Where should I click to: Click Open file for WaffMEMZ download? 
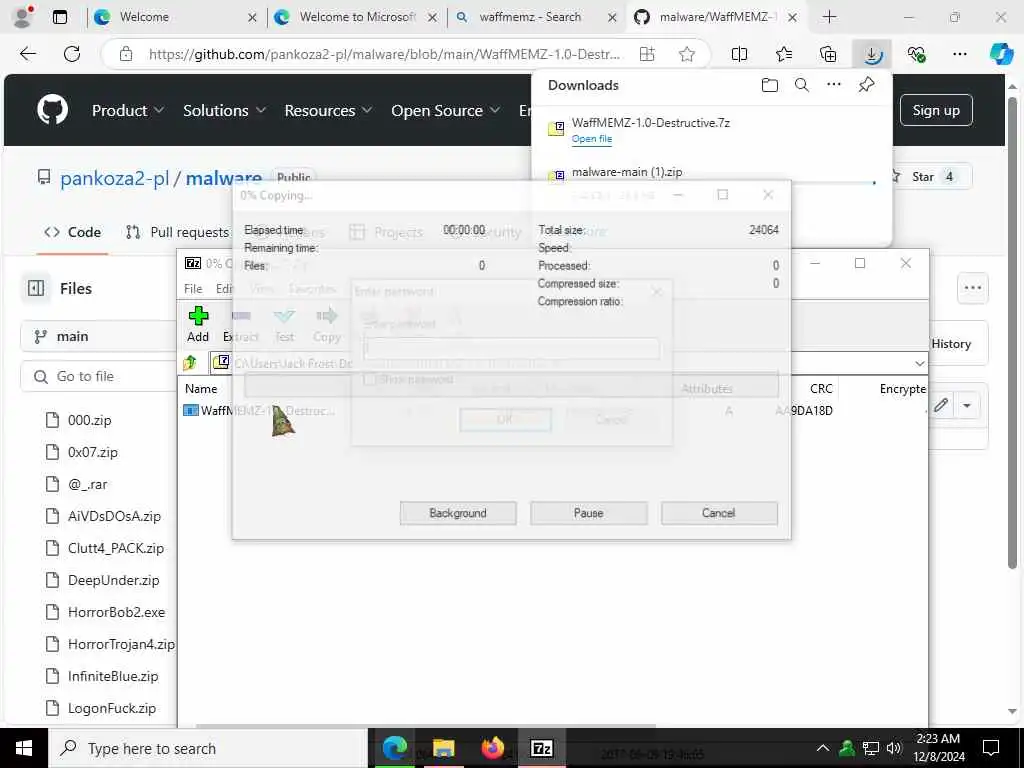pos(592,138)
